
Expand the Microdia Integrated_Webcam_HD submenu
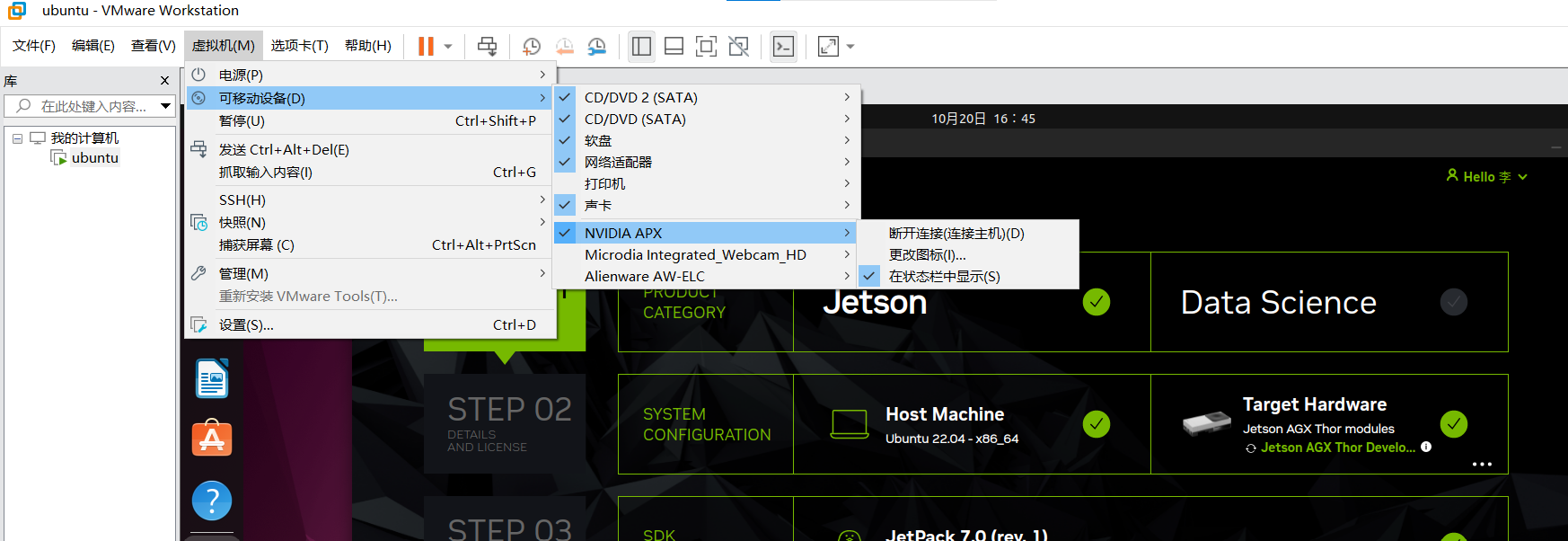tap(706, 254)
